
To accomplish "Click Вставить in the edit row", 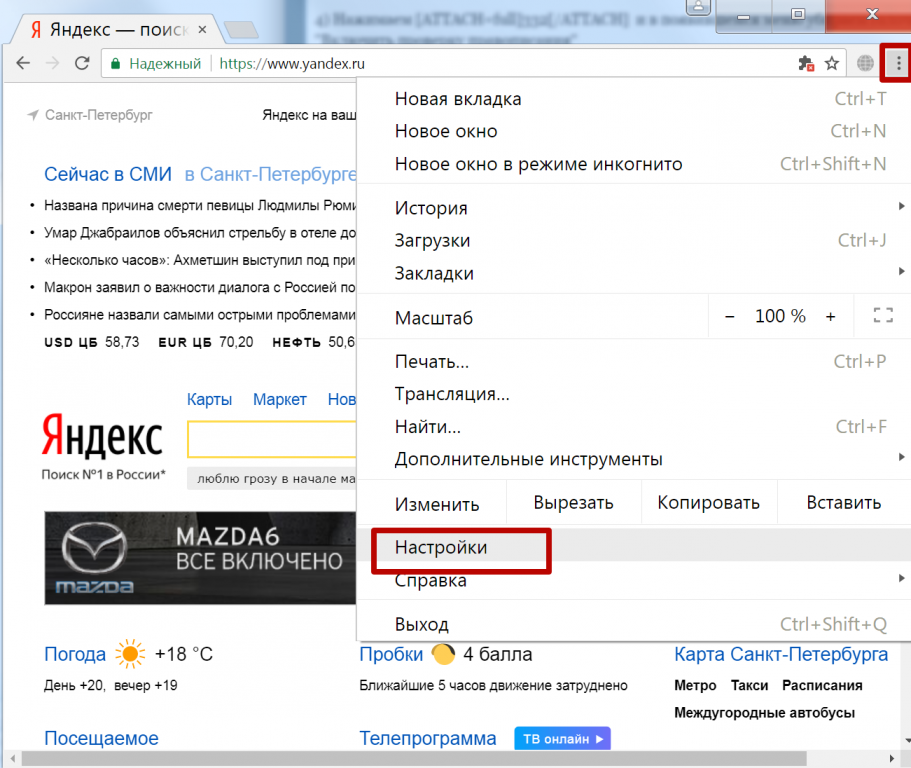I will coord(844,502).
